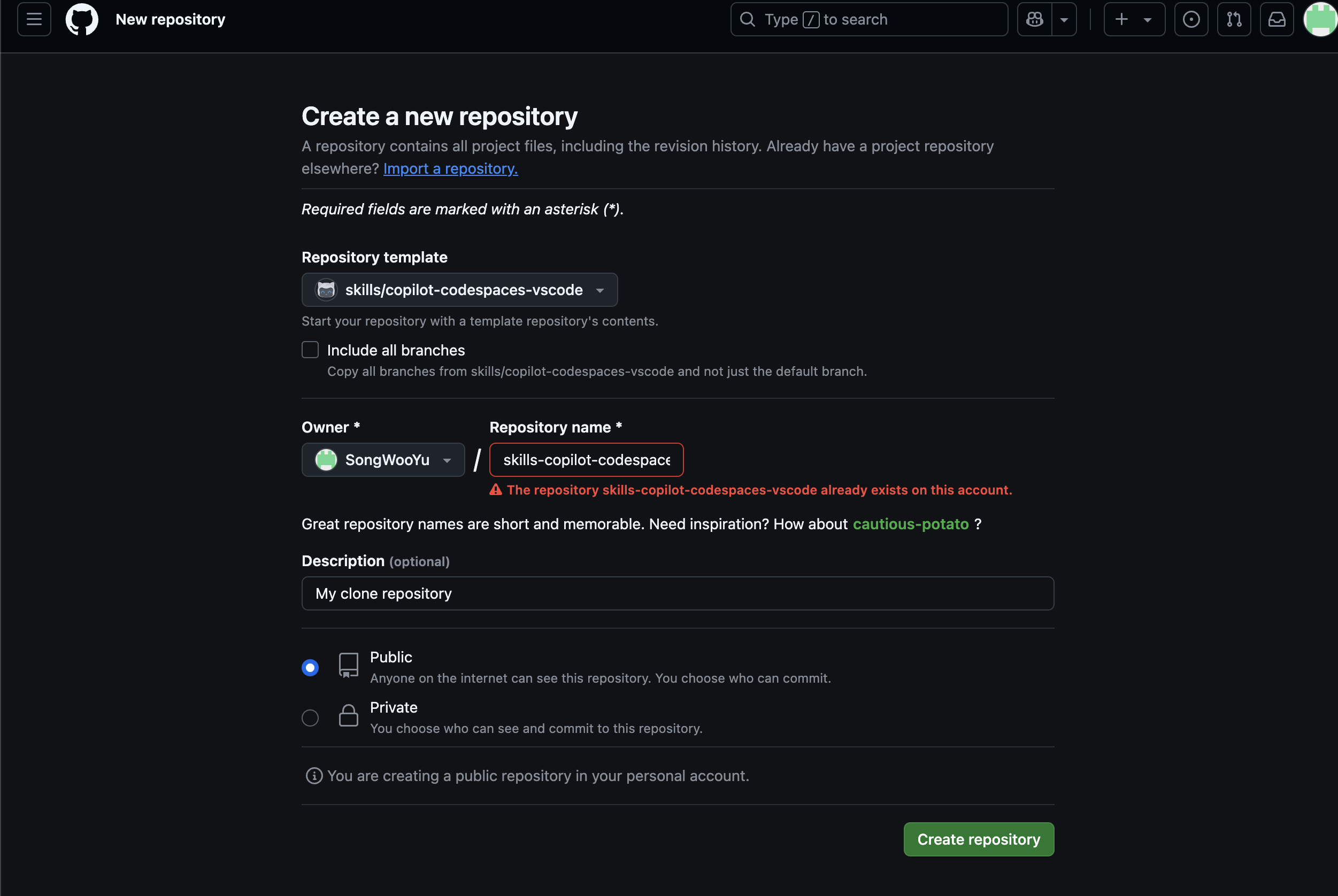Enable Include all branches checkbox

click(x=310, y=350)
